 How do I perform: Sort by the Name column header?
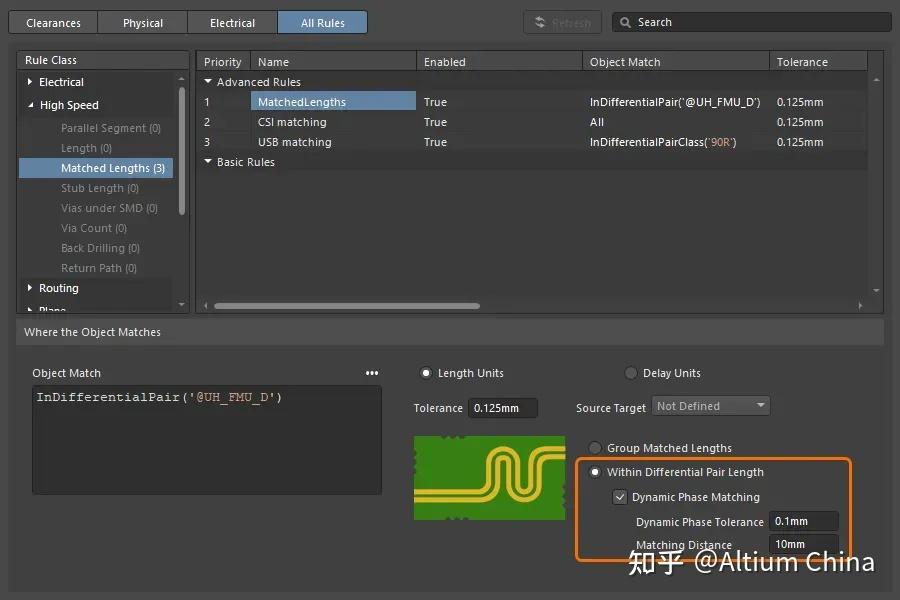point(333,62)
